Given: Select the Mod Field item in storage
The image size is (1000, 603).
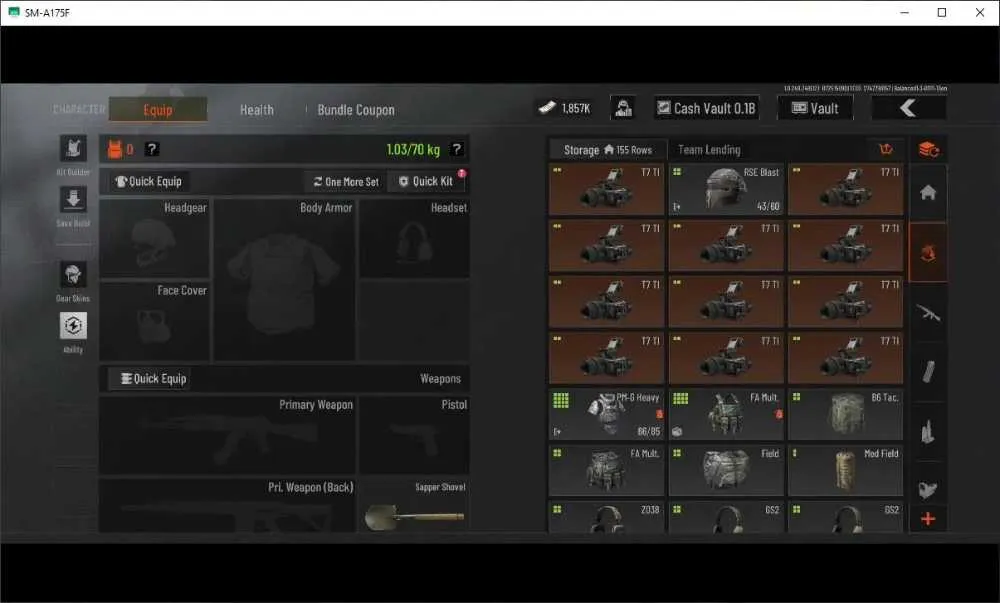Looking at the screenshot, I should pos(846,470).
